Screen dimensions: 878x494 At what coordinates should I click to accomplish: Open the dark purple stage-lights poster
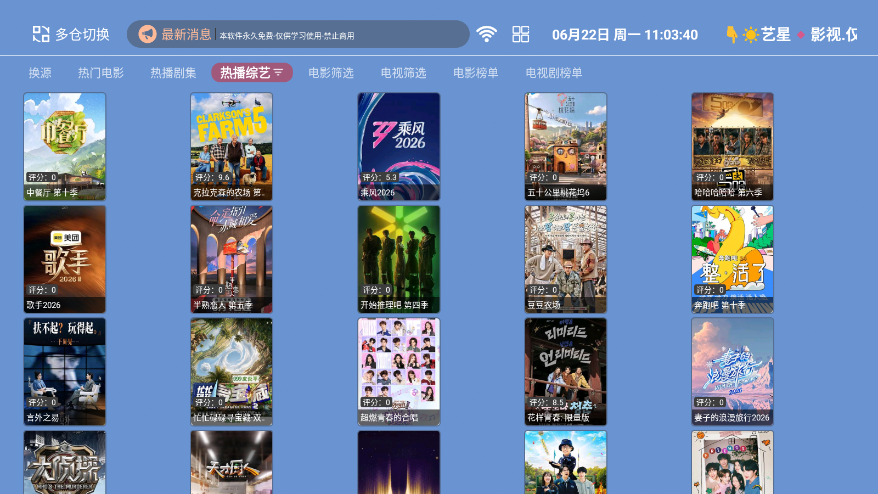399,462
